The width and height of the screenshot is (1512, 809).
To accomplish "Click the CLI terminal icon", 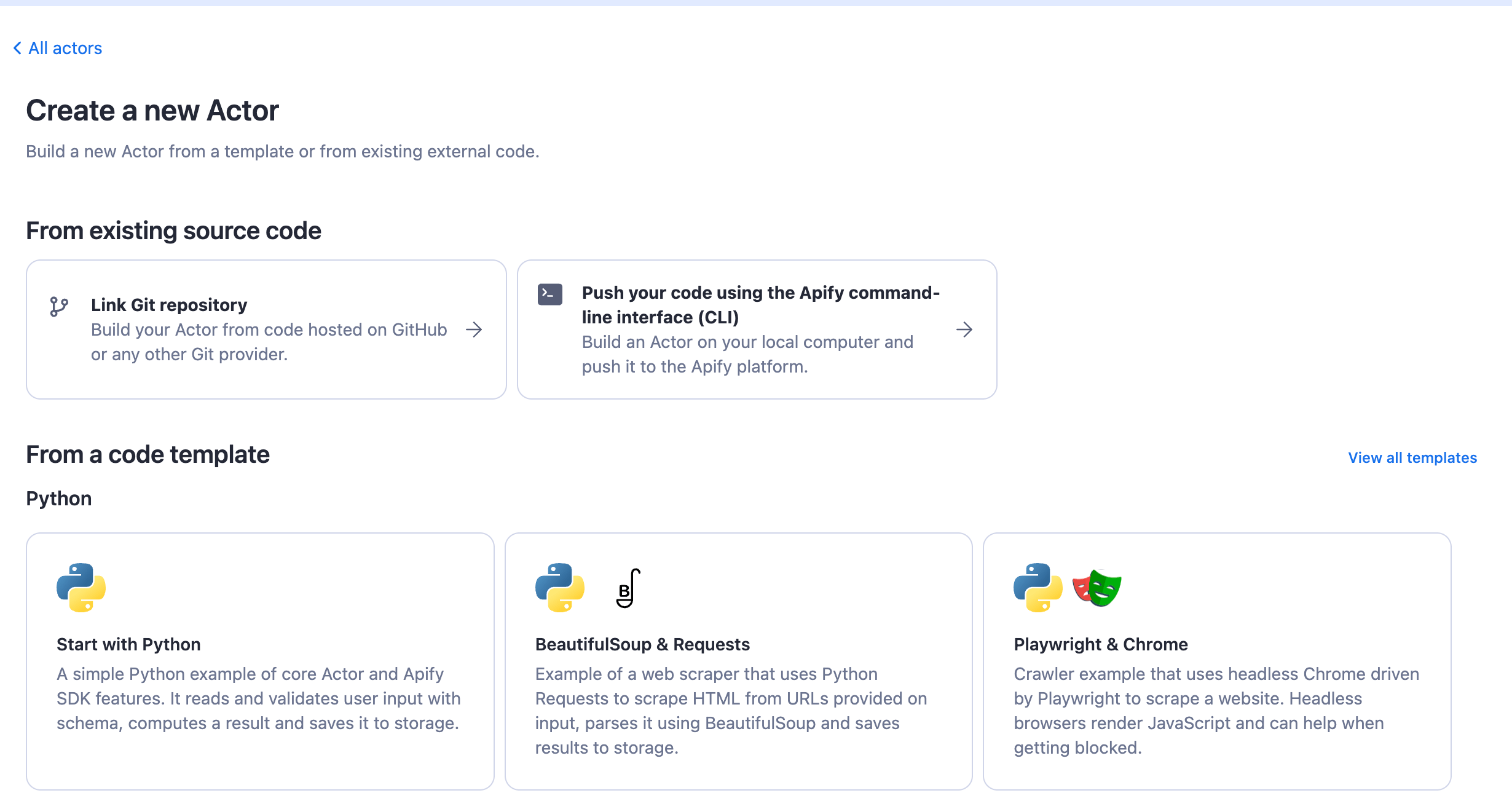I will coord(549,294).
